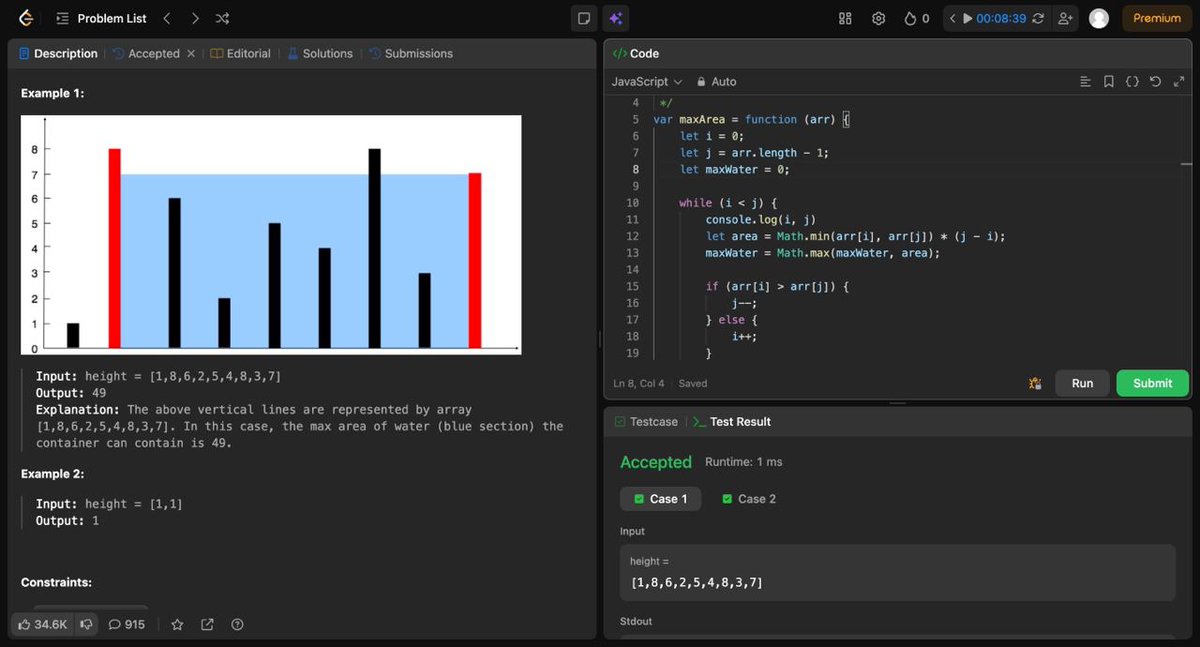This screenshot has width=1200, height=647.
Task: Click line number 15 in the gutter
Action: 632,287
